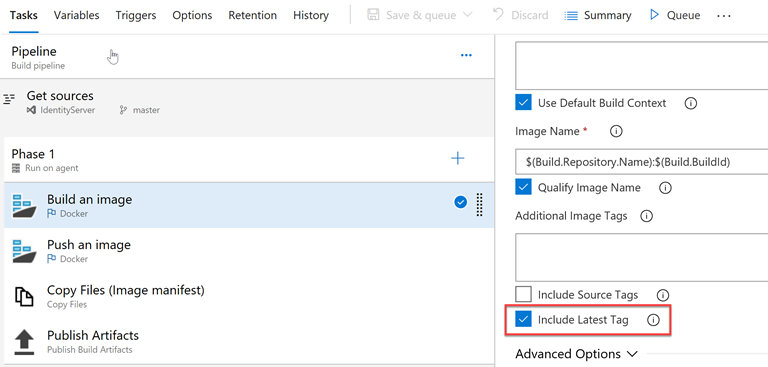The width and height of the screenshot is (768, 367).
Task: Click the Additional Image Tags text area
Action: click(642, 257)
